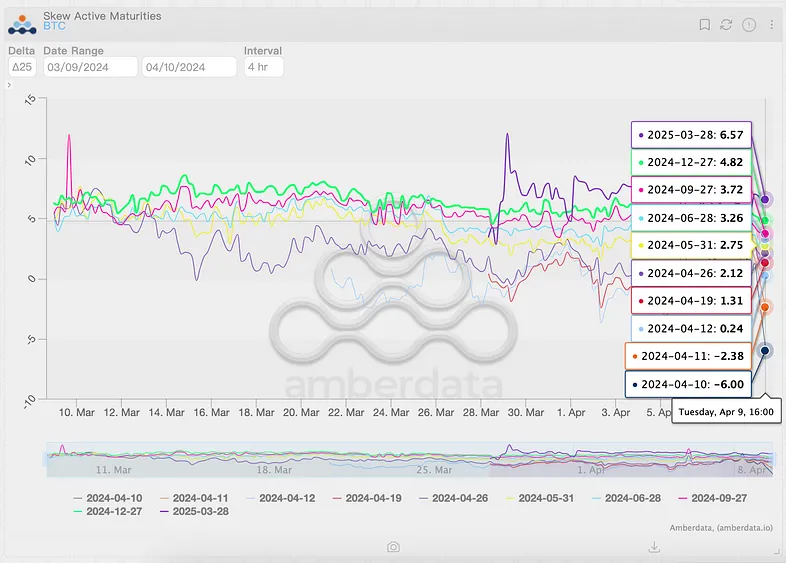The image size is (786, 563).
Task: Toggle the 2024-12-27 legend entry
Action: [107, 511]
